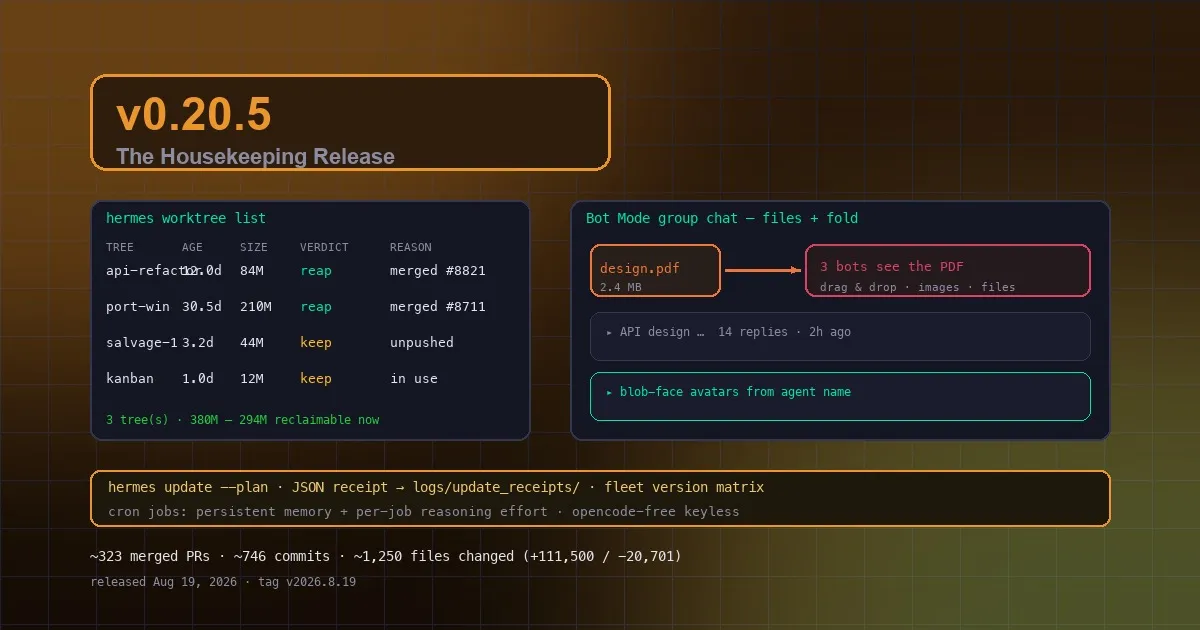This screenshot has width=1200, height=630.
Task: Click the 3 bots see the PDF card
Action: point(948,271)
